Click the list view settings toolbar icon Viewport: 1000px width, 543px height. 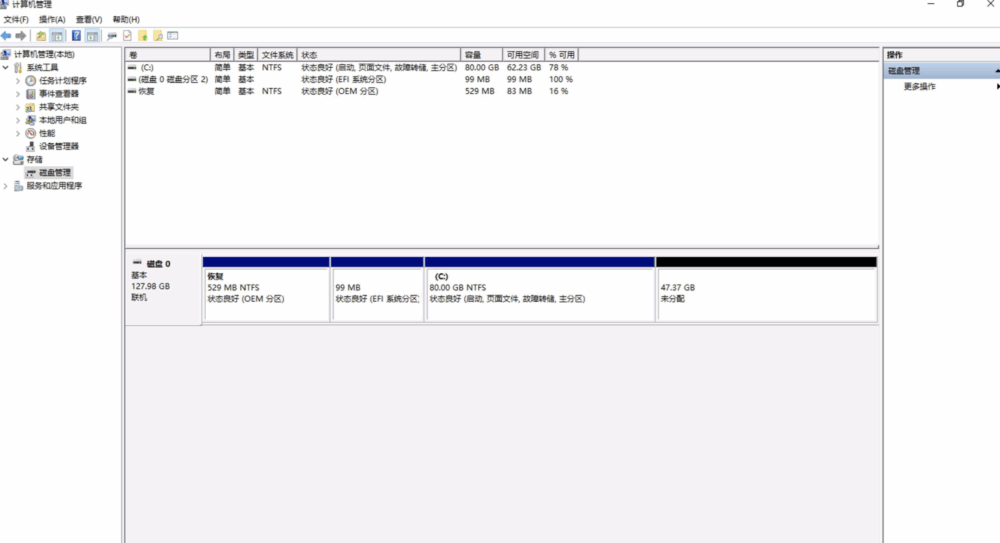point(173,36)
